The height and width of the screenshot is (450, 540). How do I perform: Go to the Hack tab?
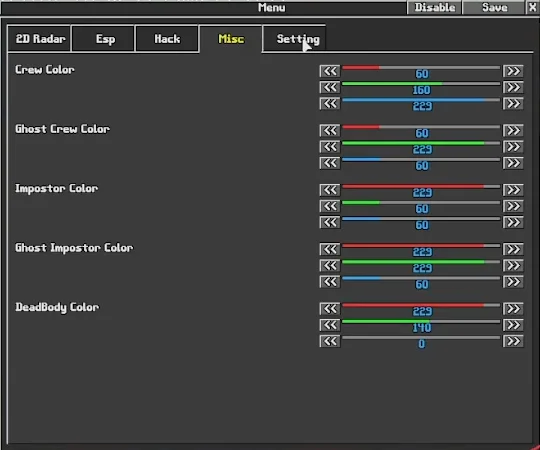pos(167,39)
